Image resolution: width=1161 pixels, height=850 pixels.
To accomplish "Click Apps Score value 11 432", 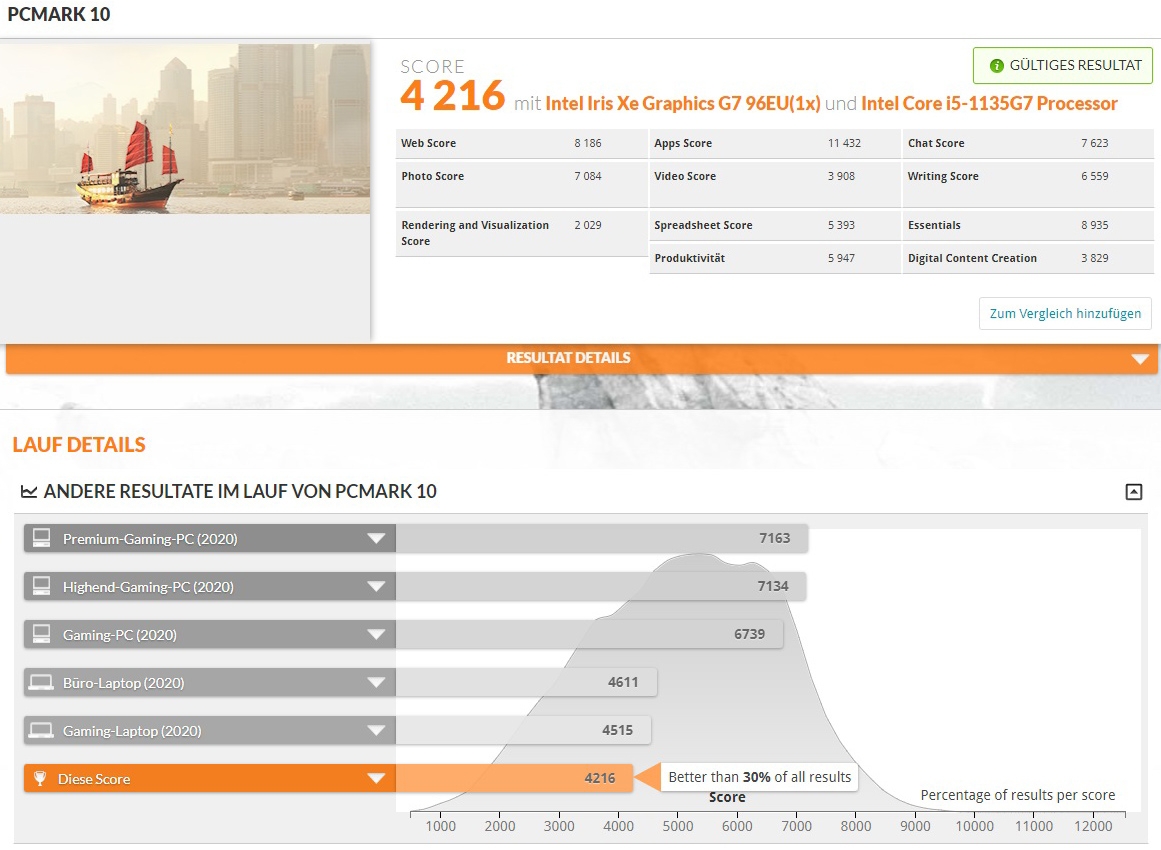I will tap(844, 143).
